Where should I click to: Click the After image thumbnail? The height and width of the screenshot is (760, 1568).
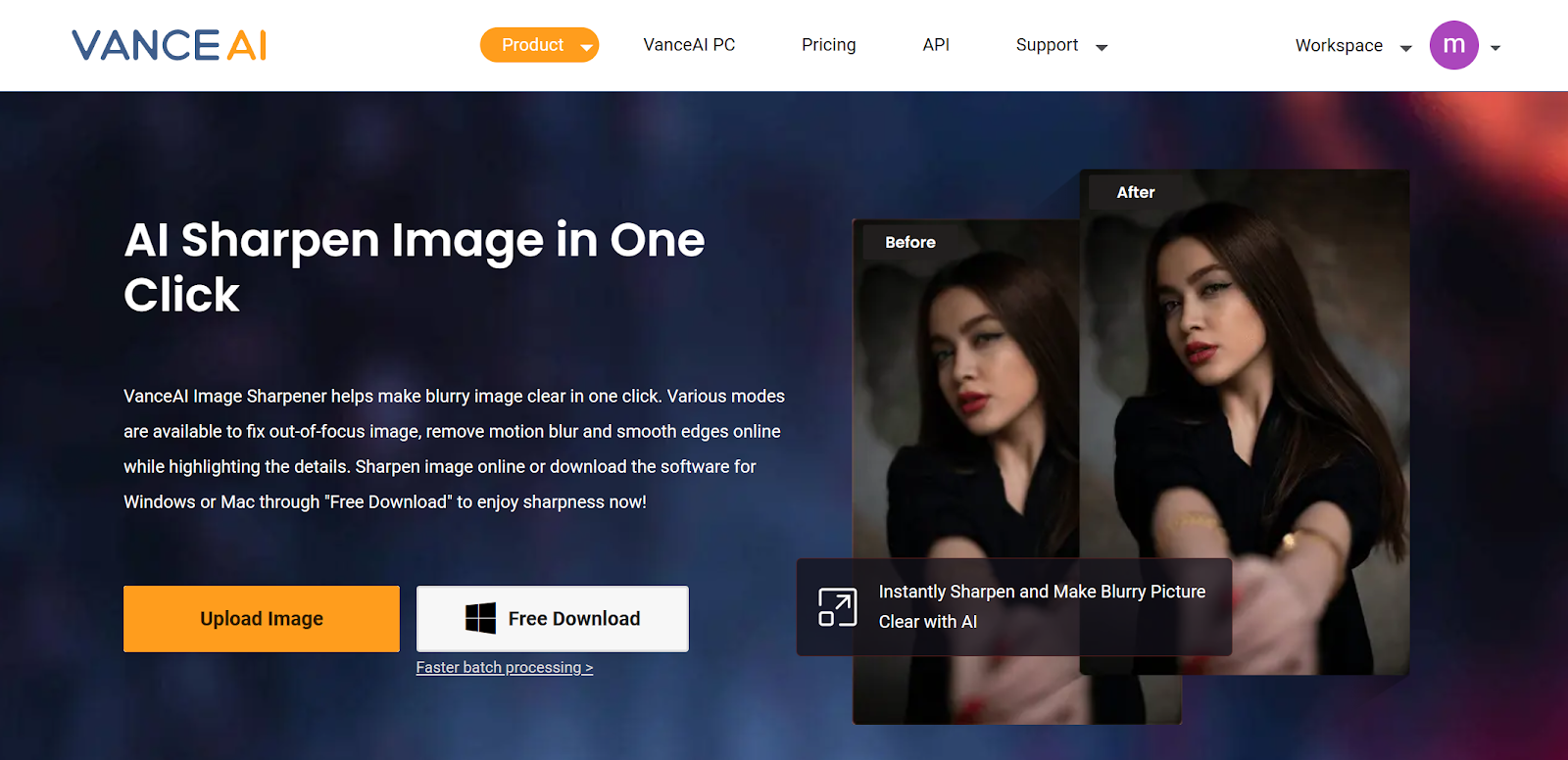1245,421
